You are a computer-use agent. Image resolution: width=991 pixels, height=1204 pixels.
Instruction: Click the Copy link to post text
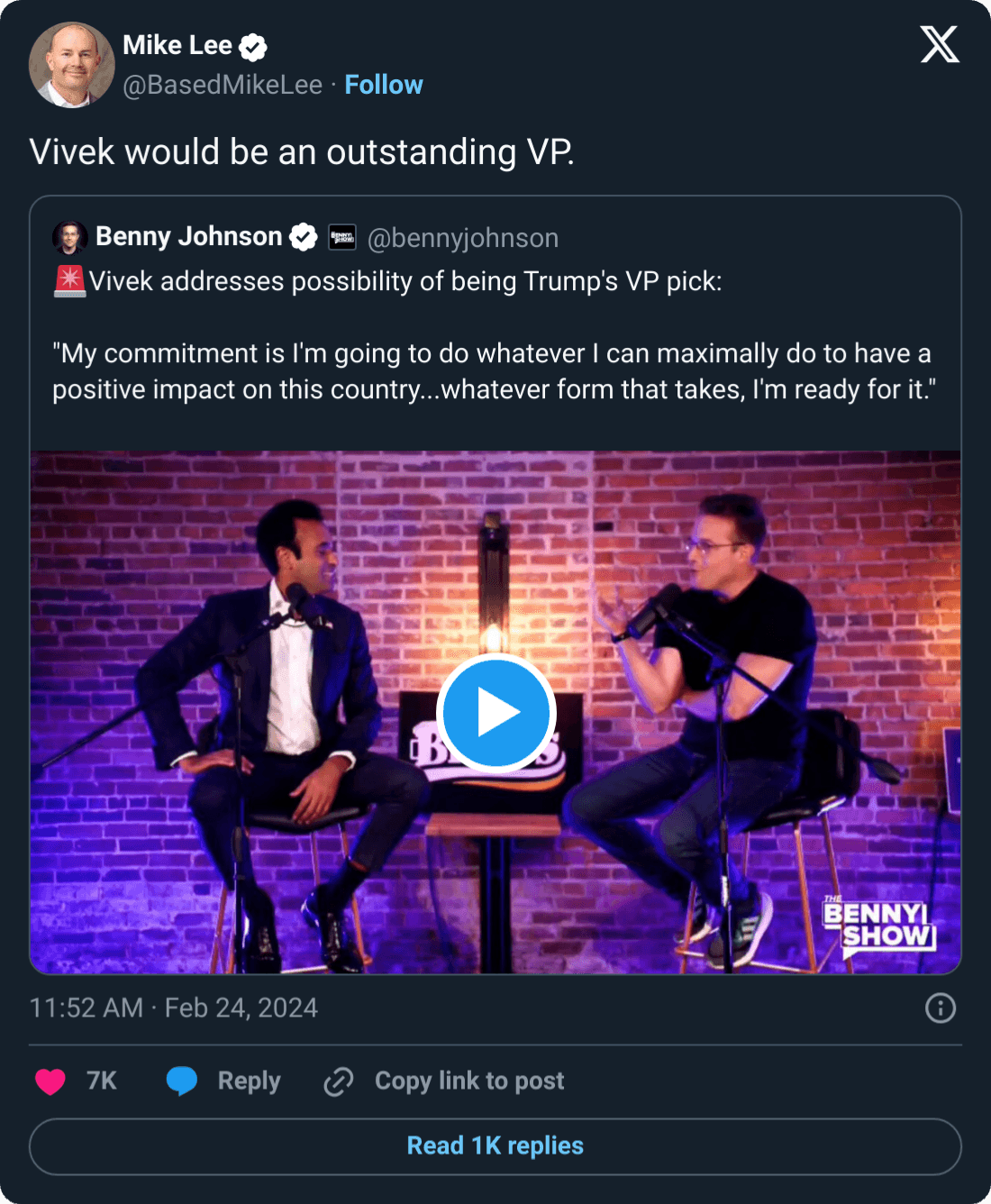click(469, 1081)
